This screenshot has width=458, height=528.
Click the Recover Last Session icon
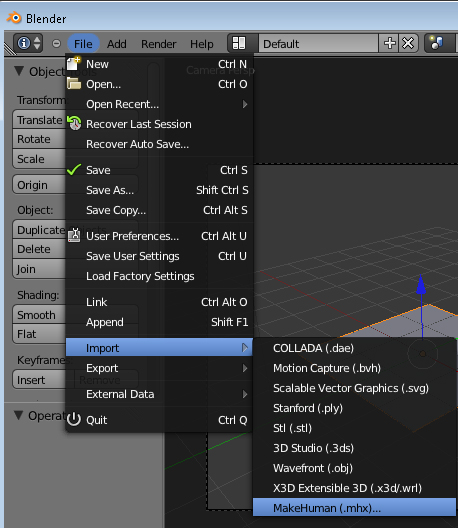[74, 123]
